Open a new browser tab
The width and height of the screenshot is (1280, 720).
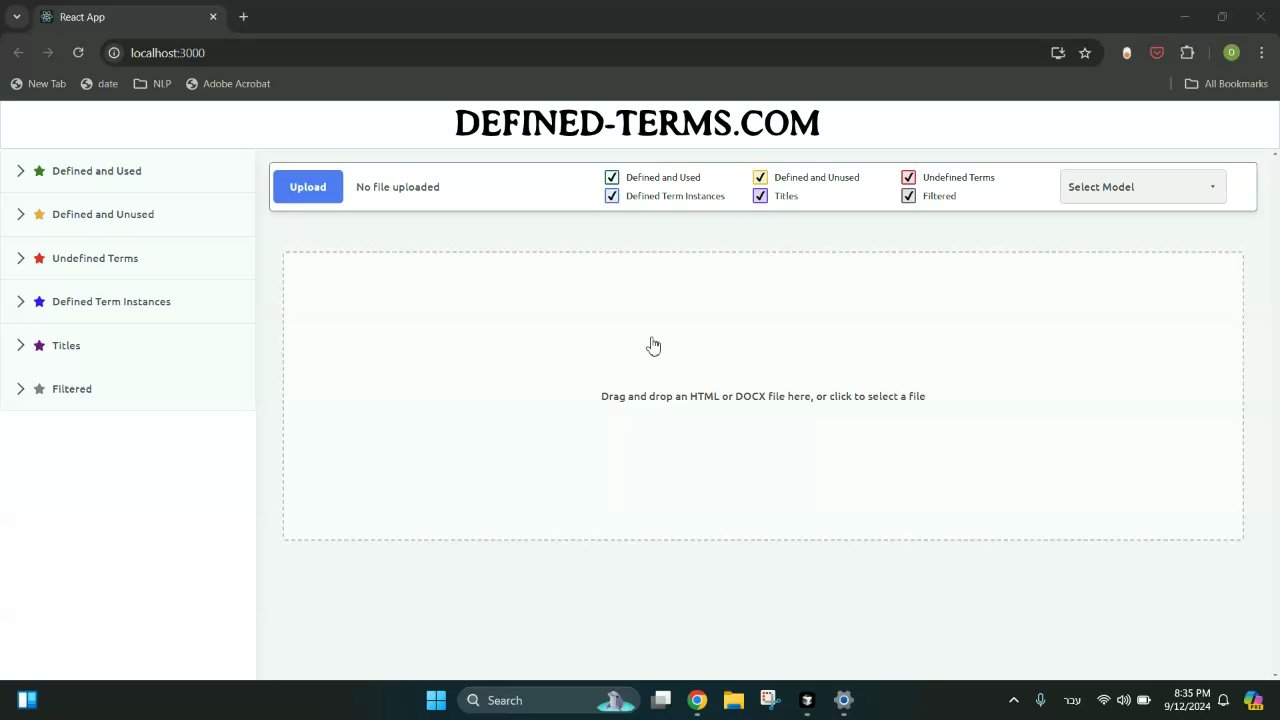click(x=243, y=17)
